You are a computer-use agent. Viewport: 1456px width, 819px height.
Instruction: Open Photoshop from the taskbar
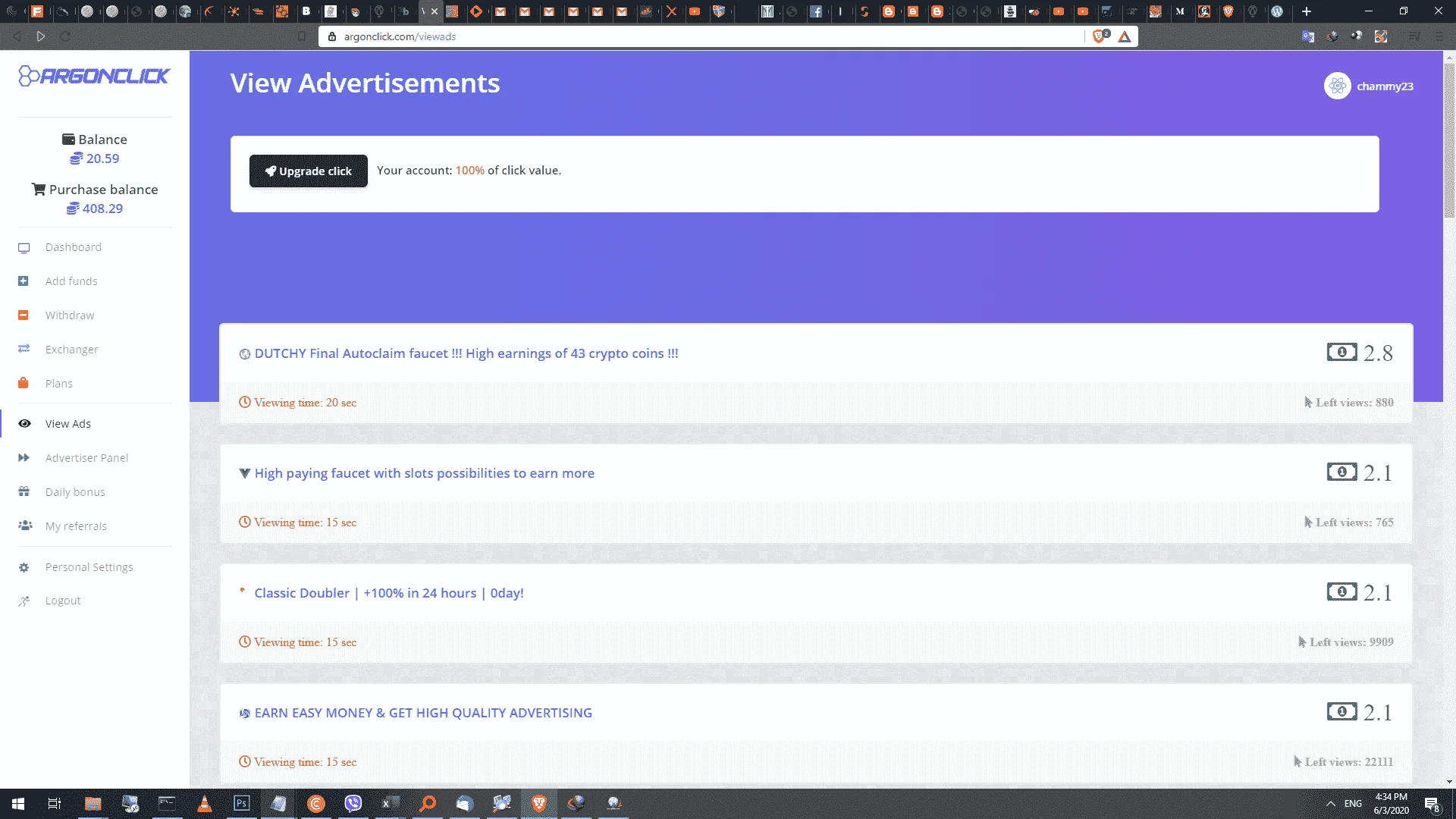[241, 804]
